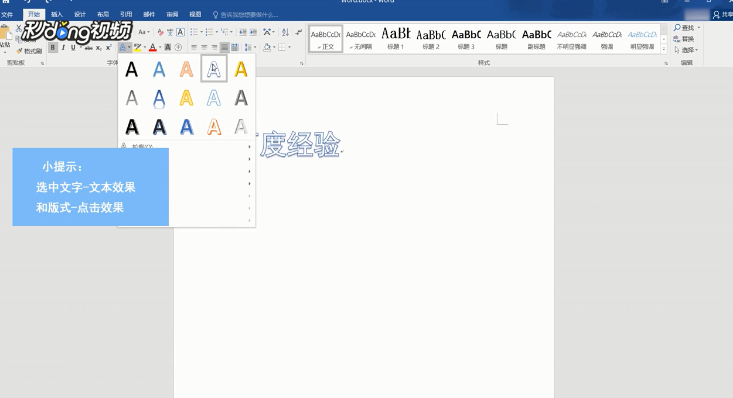733x398 pixels.
Task: Open highlight color dropdown arrow
Action: [x=145, y=47]
